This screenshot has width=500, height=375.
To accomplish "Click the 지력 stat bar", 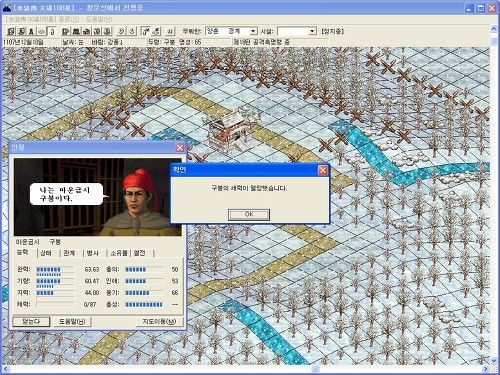I will [55, 293].
